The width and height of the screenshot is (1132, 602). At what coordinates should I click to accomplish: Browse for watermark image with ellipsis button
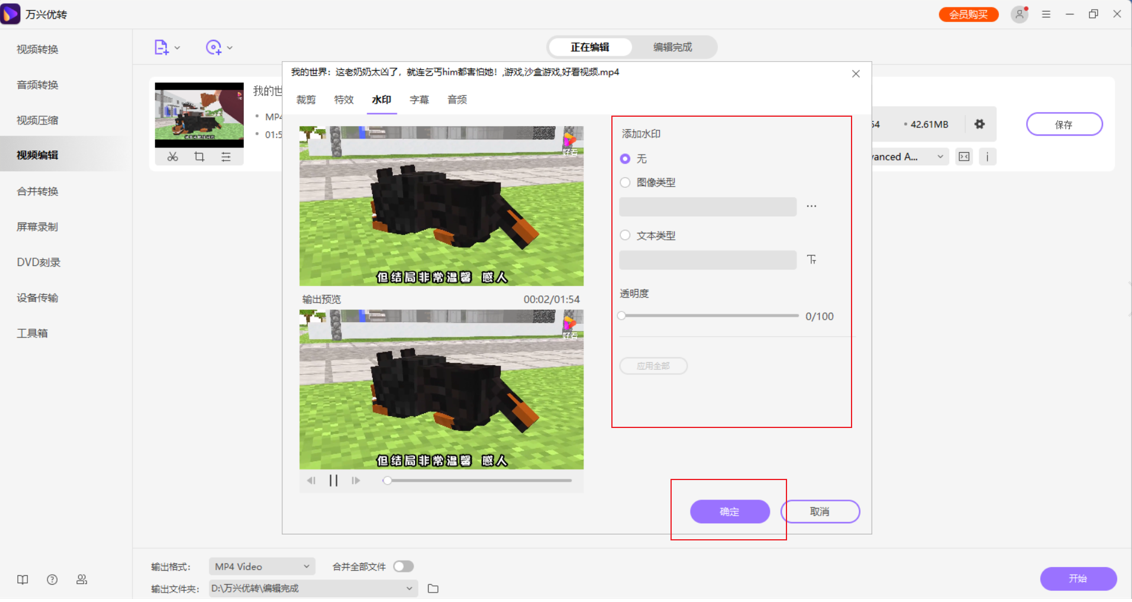(811, 206)
